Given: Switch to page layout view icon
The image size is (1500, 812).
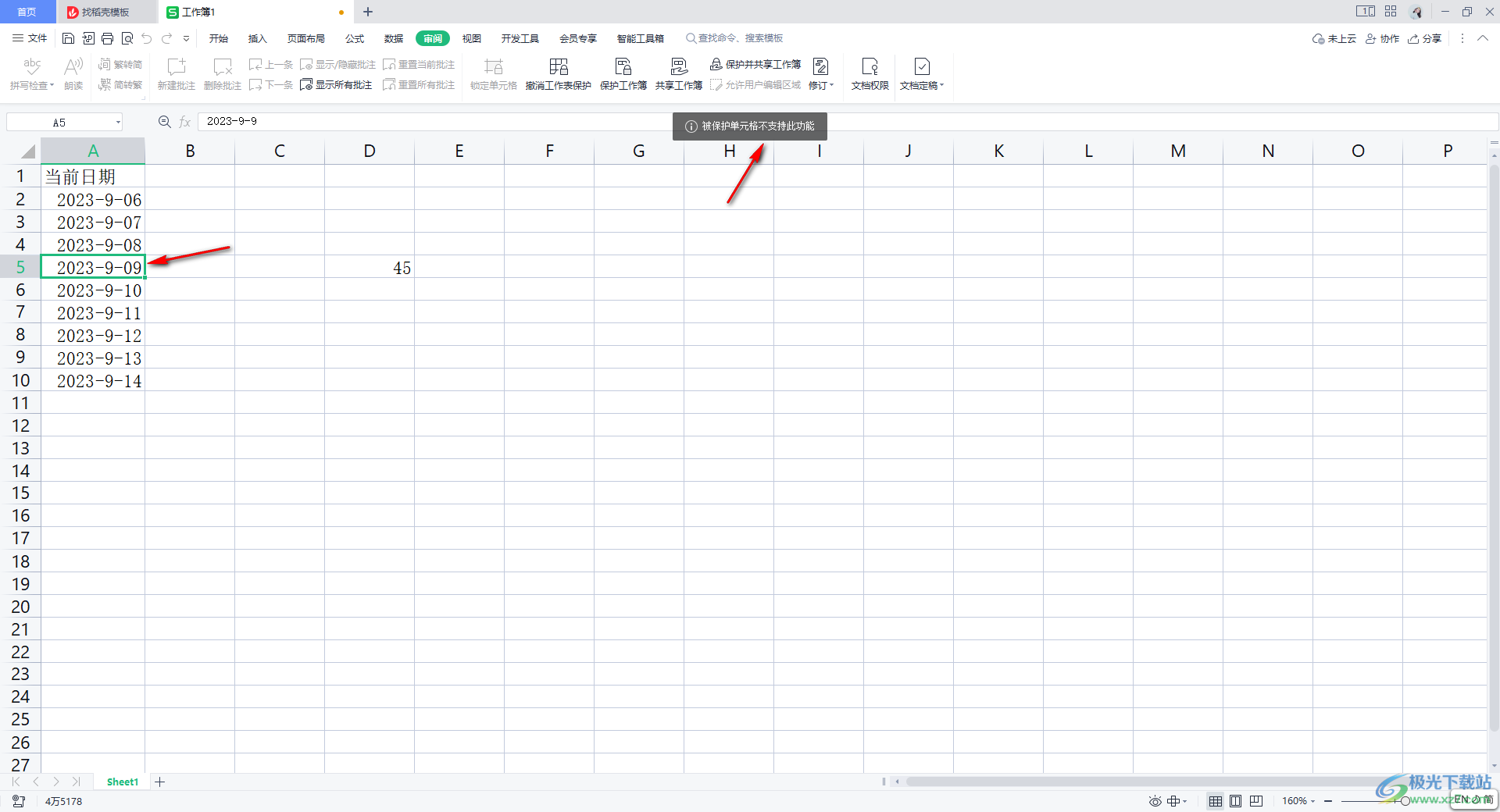Looking at the screenshot, I should tap(1236, 801).
